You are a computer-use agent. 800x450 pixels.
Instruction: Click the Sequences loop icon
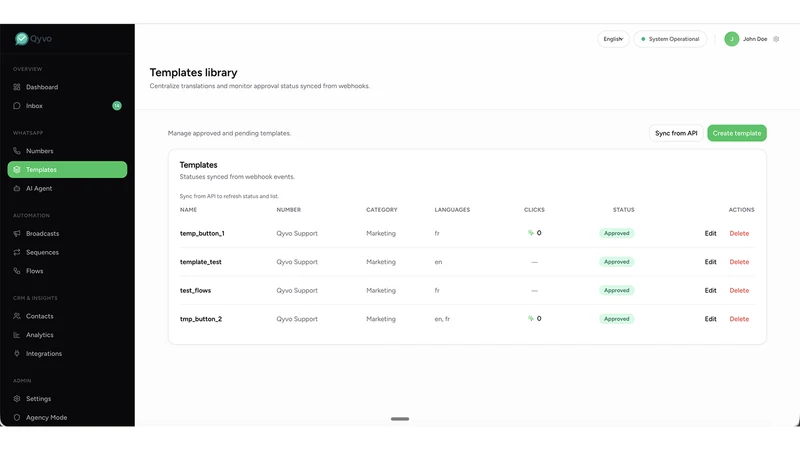tap(17, 253)
